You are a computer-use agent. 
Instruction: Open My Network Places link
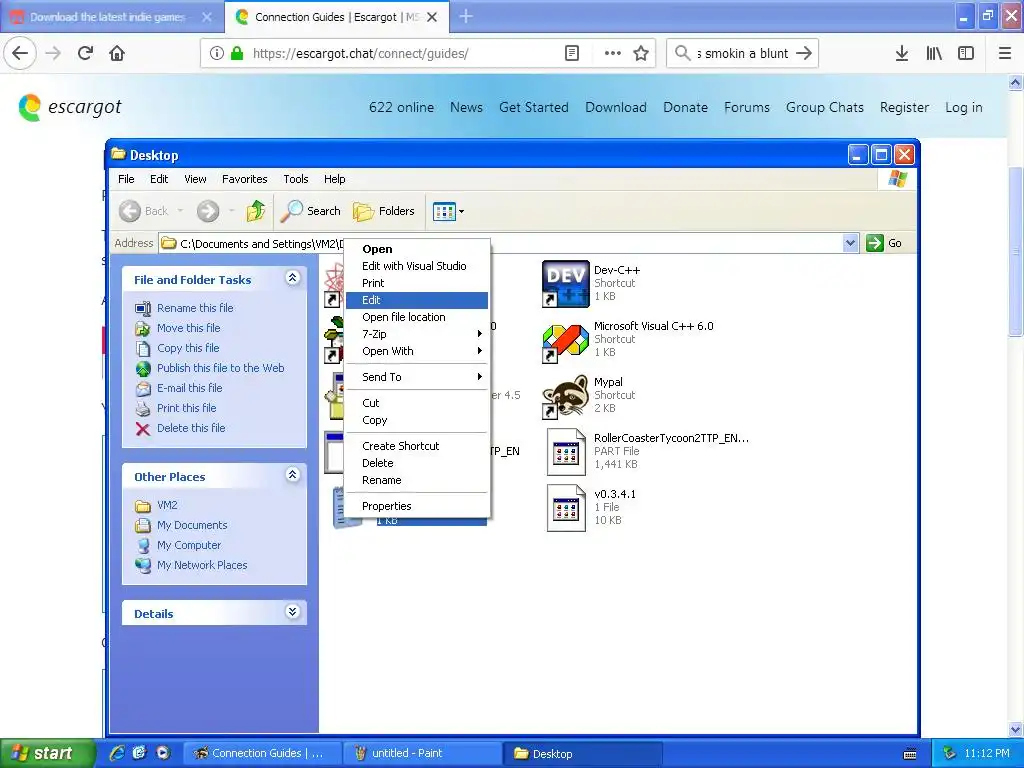click(x=191, y=565)
